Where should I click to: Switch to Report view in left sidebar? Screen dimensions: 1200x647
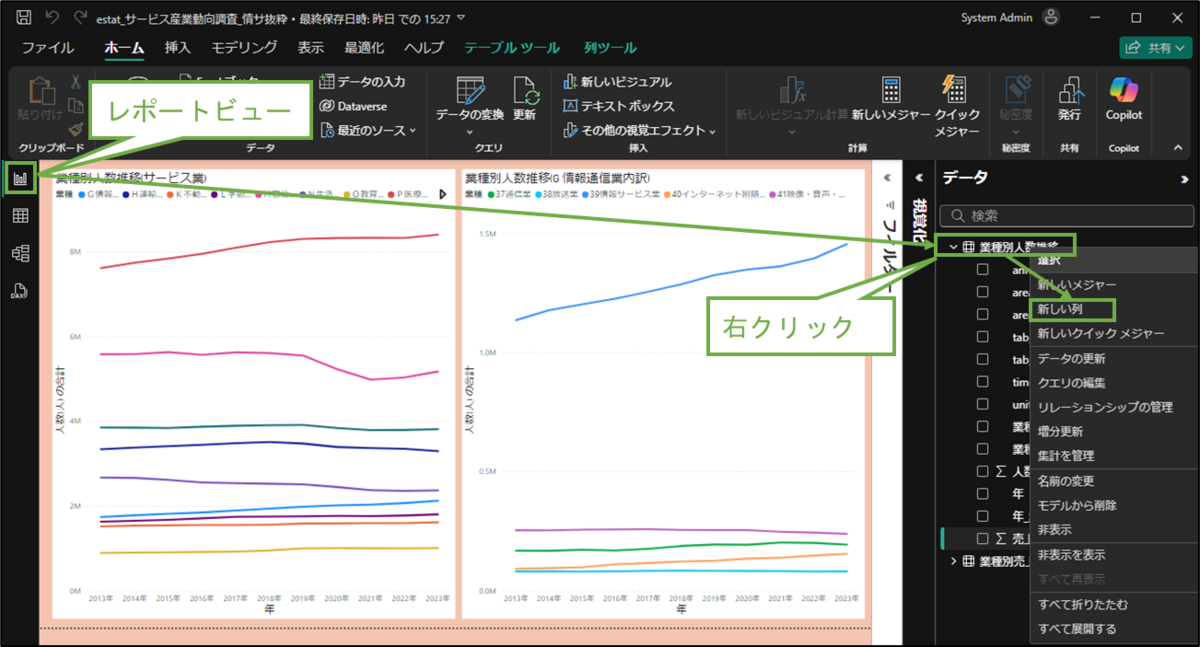coord(20,178)
